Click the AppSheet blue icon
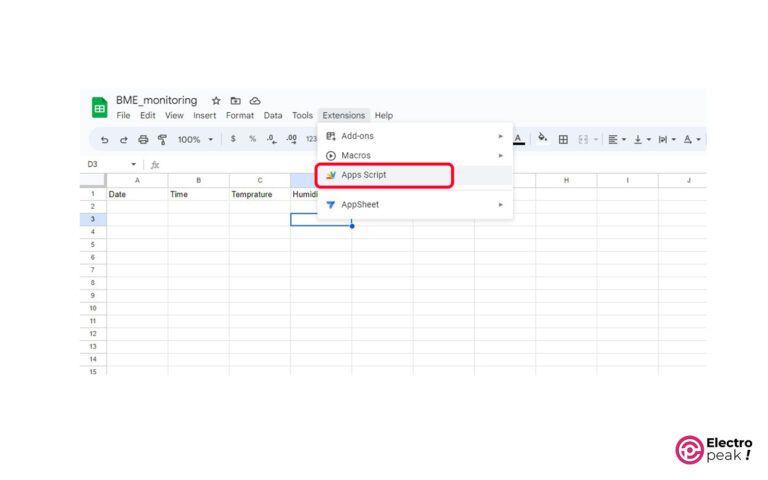 tap(331, 205)
